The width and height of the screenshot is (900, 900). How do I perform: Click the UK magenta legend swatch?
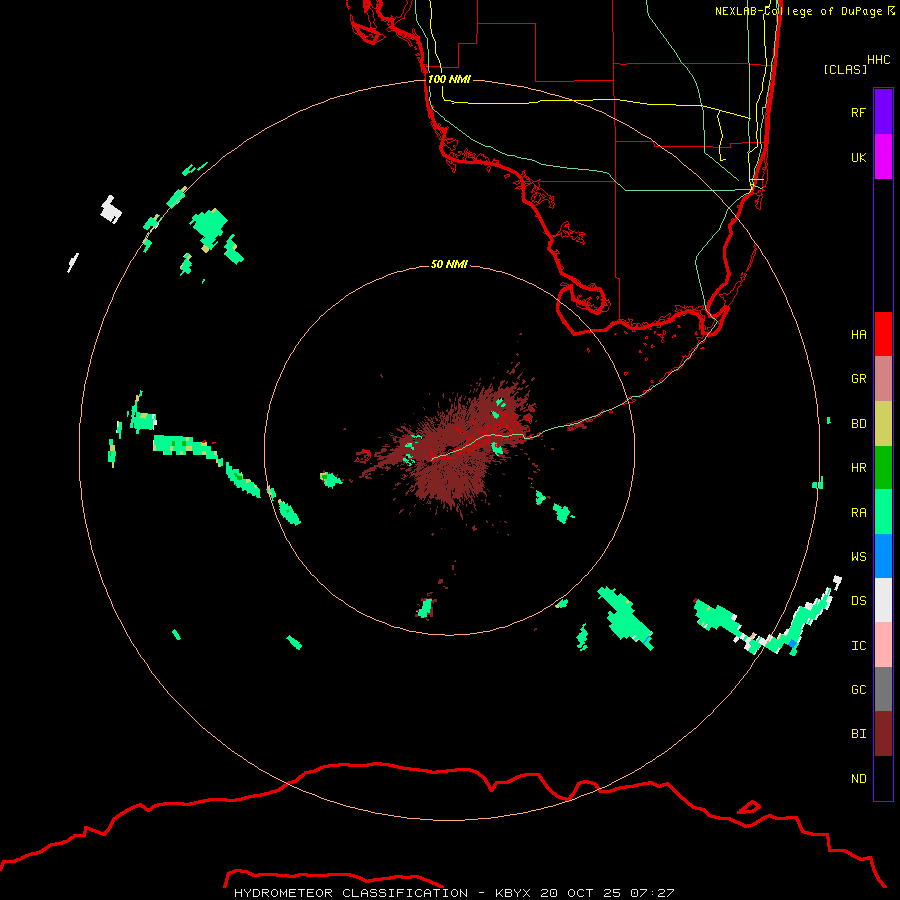pyautogui.click(x=883, y=157)
